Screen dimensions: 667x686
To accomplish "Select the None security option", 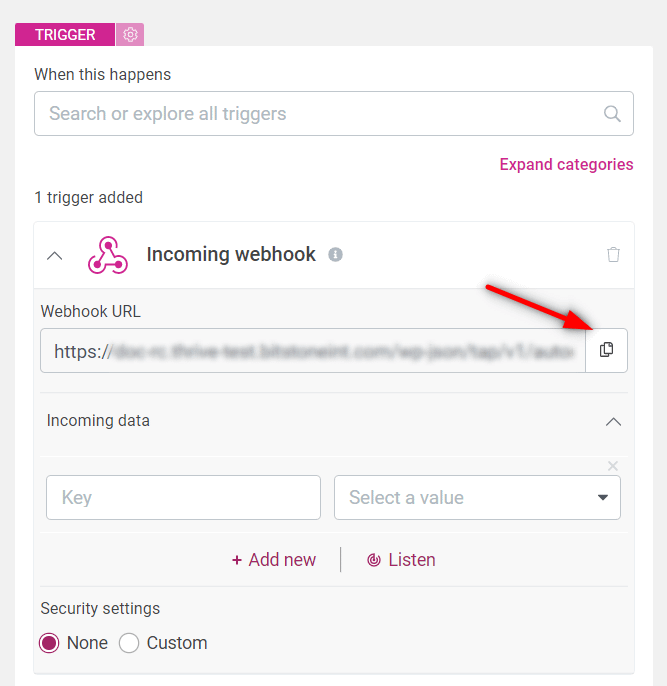I will (49, 643).
